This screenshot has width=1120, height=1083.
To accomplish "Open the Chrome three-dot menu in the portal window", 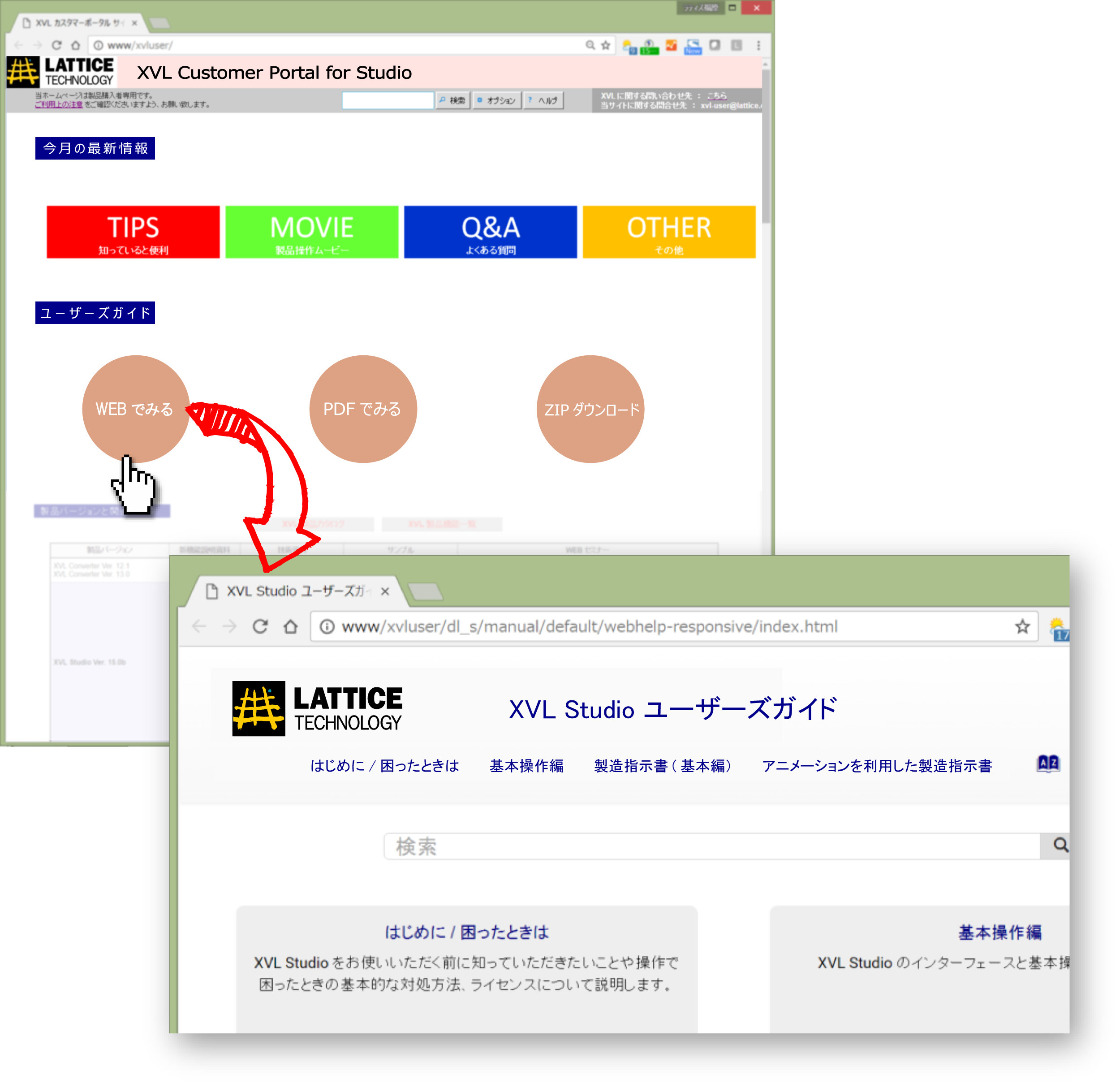I will [x=758, y=45].
